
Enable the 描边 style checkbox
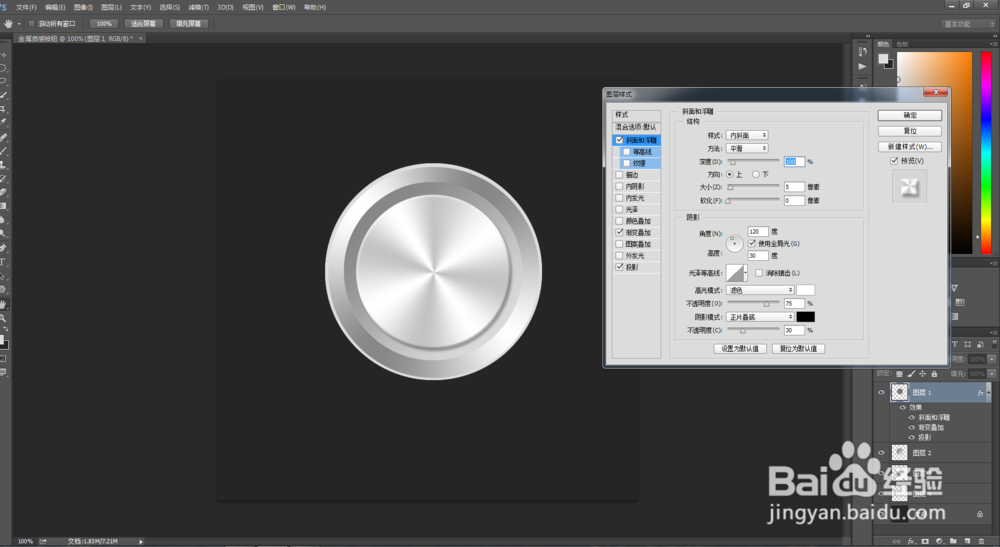point(619,175)
